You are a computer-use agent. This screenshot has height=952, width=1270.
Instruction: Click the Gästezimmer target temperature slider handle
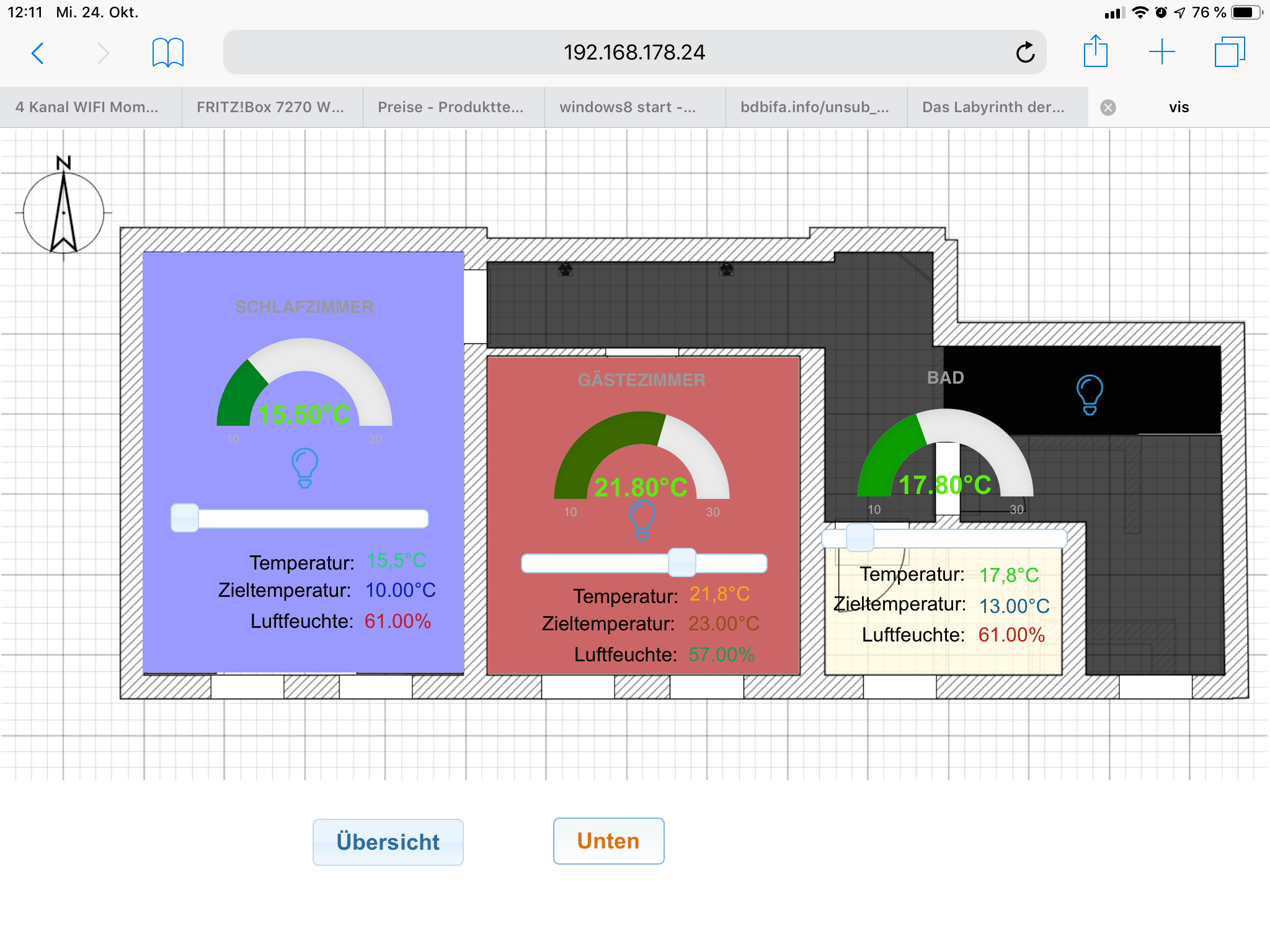coord(682,563)
